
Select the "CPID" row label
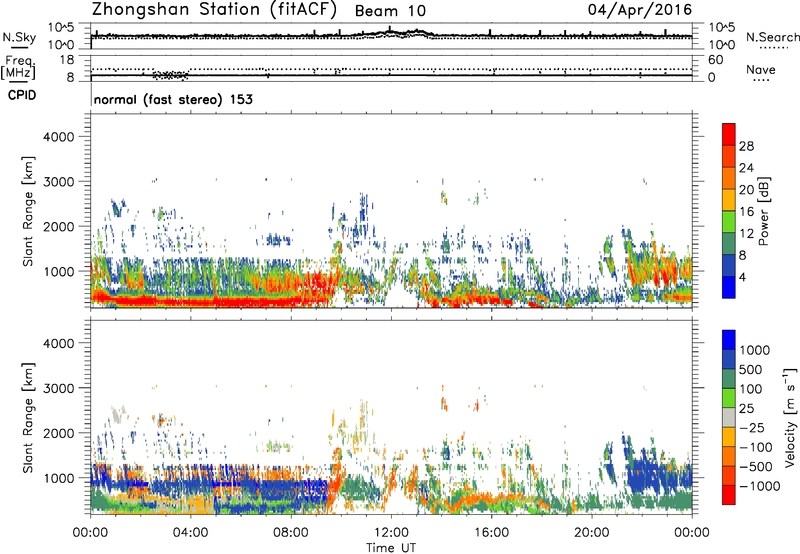tap(22, 95)
